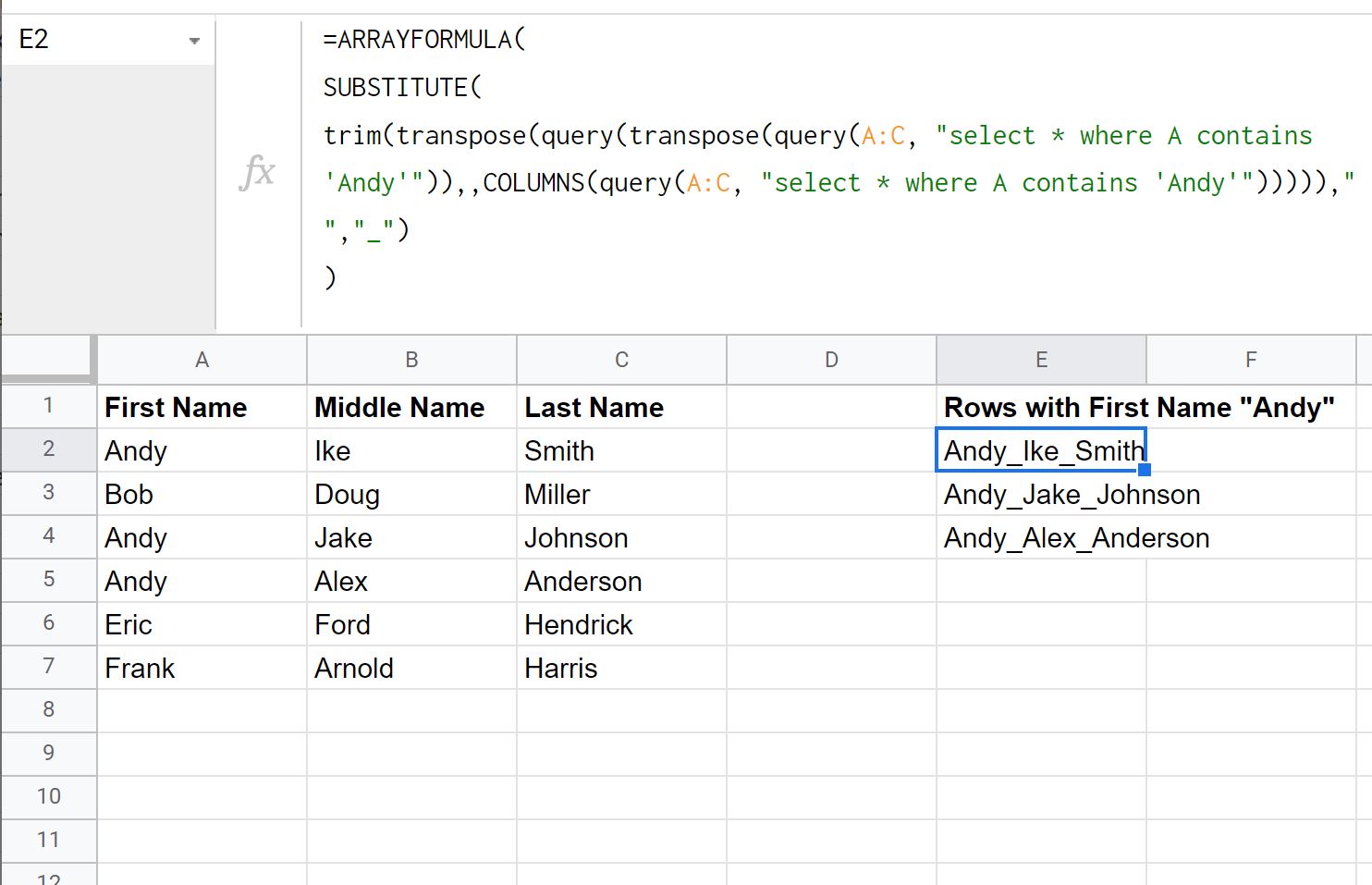Click the select-all corner box
Screen dimensions: 1372x885
(x=48, y=360)
